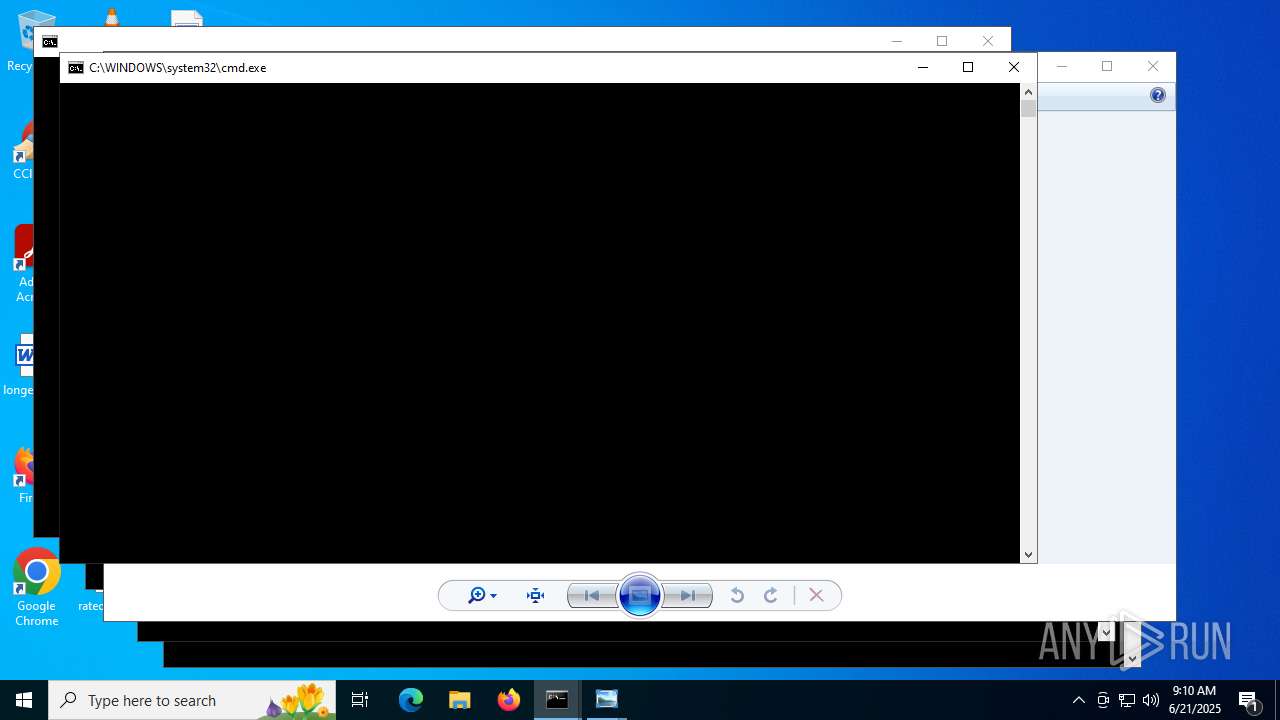Click the cmd.exe scrollbar up arrow
The width and height of the screenshot is (1280, 720).
click(1028, 92)
